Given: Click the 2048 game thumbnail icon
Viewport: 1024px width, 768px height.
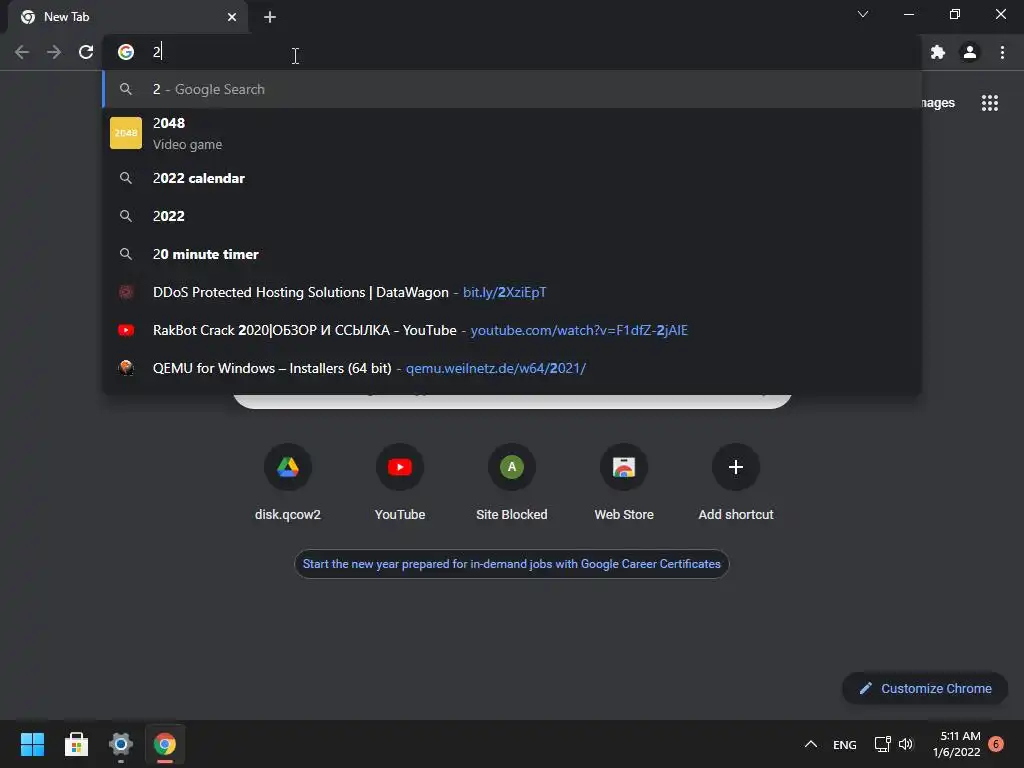Looking at the screenshot, I should (x=126, y=133).
